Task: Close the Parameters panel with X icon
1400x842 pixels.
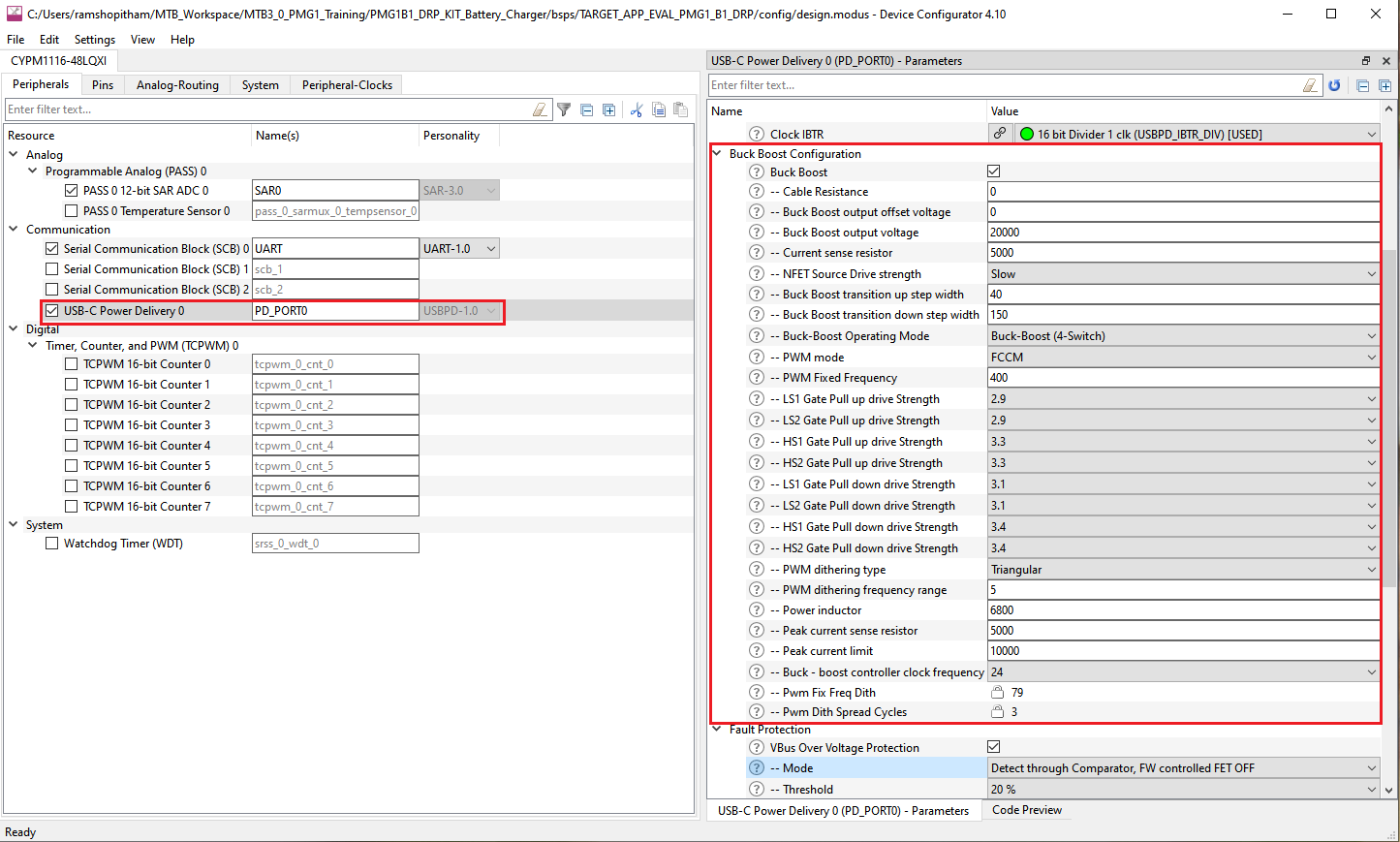Action: click(x=1386, y=60)
